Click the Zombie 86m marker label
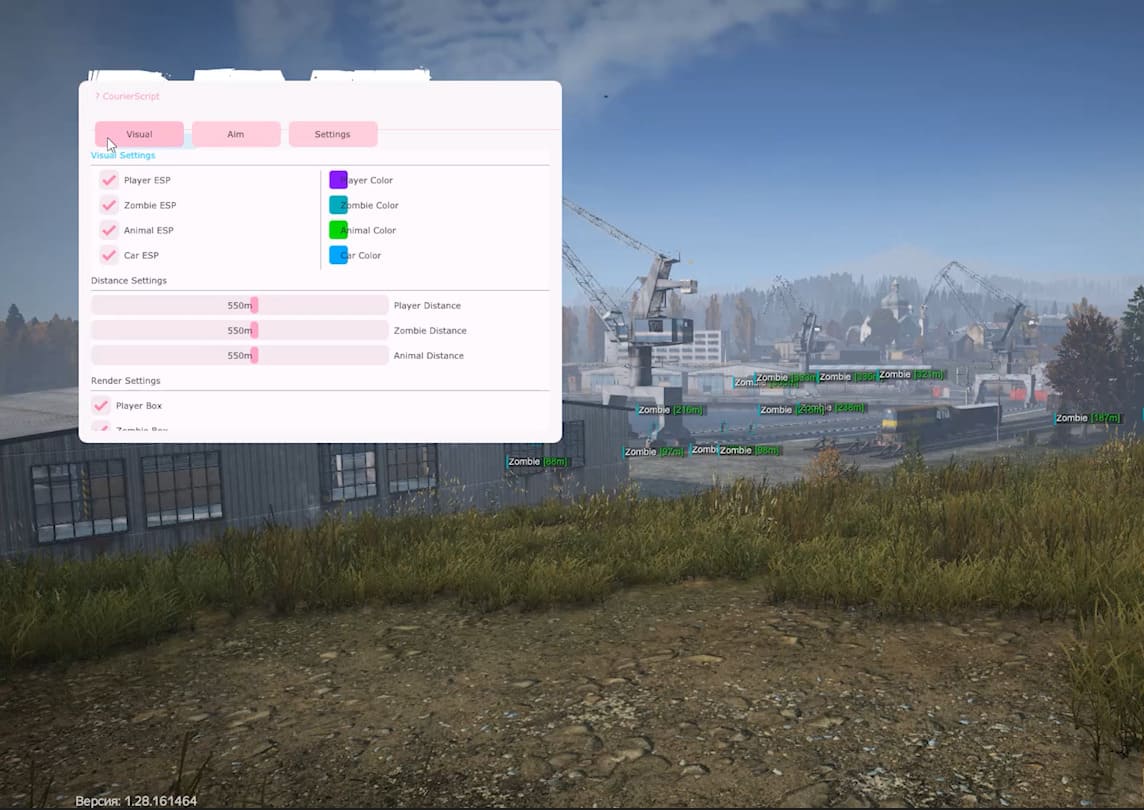The image size is (1144, 810). 537,462
